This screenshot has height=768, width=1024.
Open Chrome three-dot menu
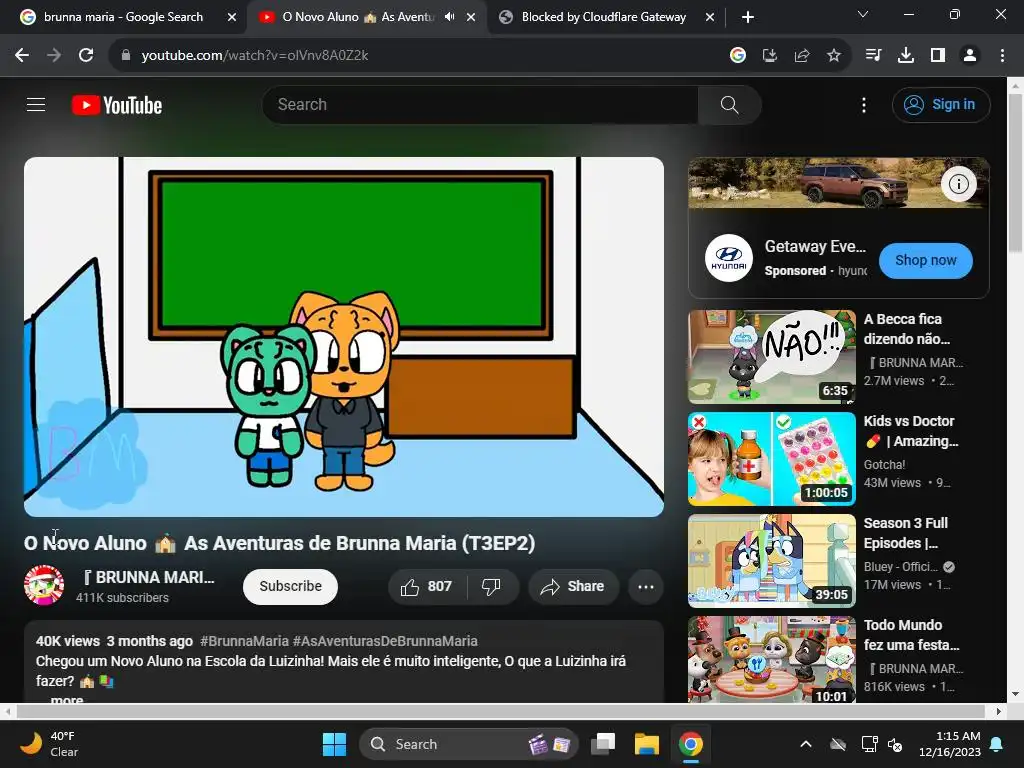(x=1002, y=56)
